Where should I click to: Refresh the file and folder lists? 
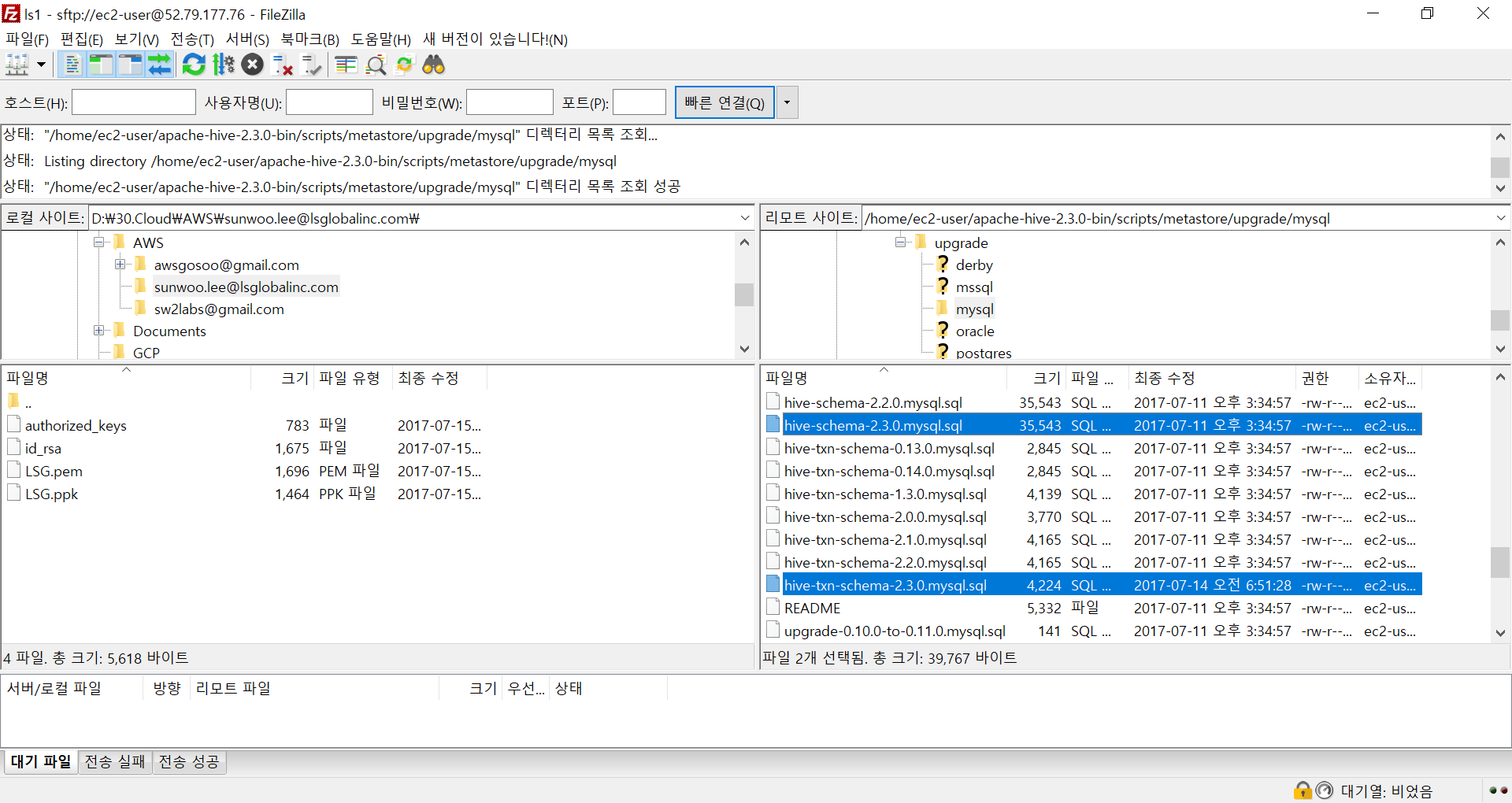[x=194, y=65]
